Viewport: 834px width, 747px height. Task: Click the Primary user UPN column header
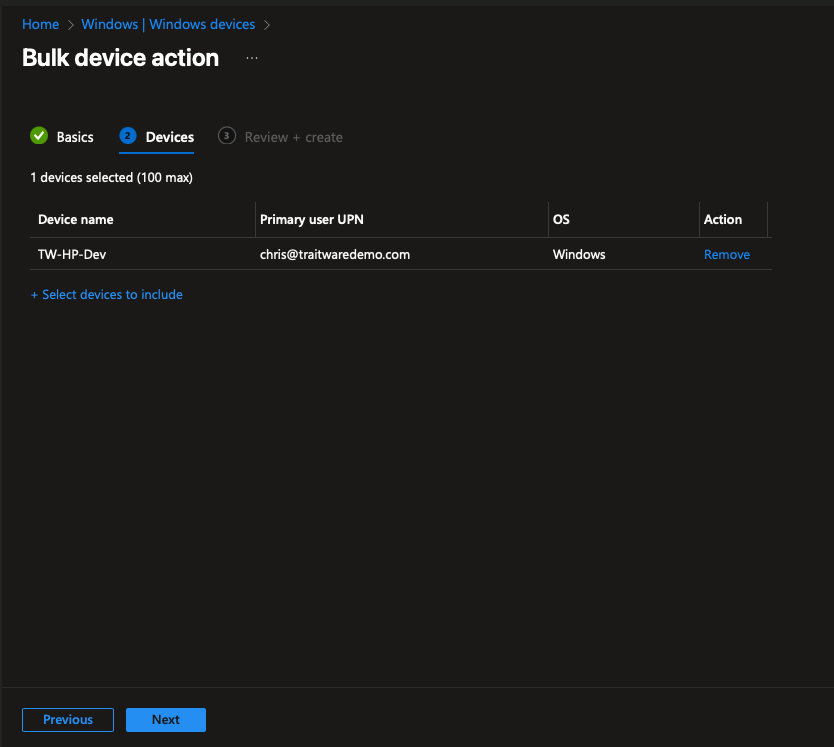310,219
